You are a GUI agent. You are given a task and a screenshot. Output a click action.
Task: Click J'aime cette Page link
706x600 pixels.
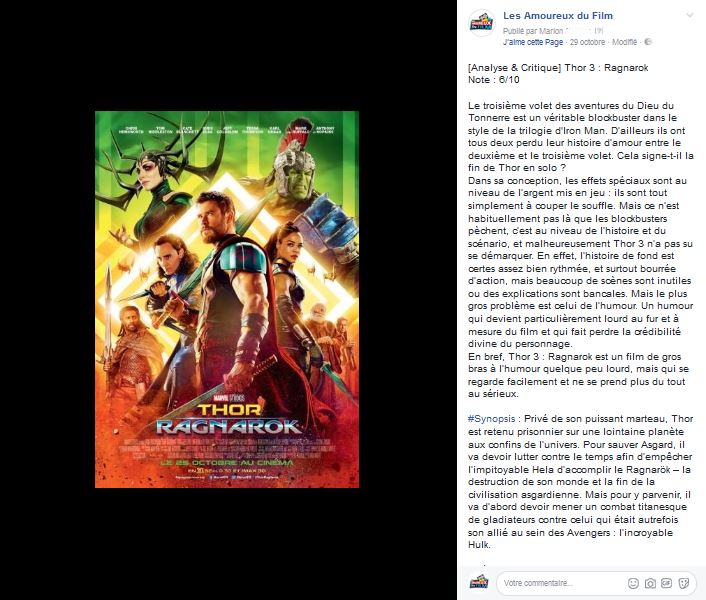(x=533, y=42)
